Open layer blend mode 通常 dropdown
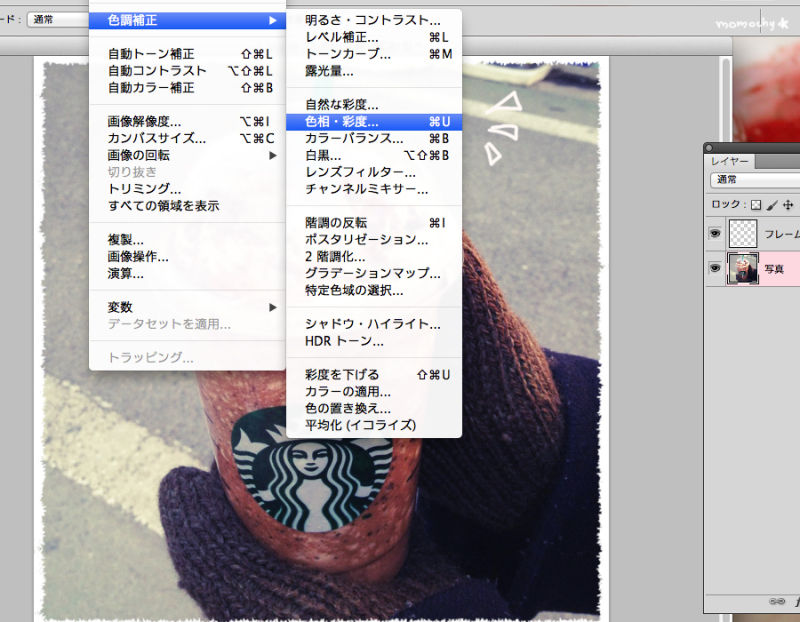The height and width of the screenshot is (622, 800). 755,180
